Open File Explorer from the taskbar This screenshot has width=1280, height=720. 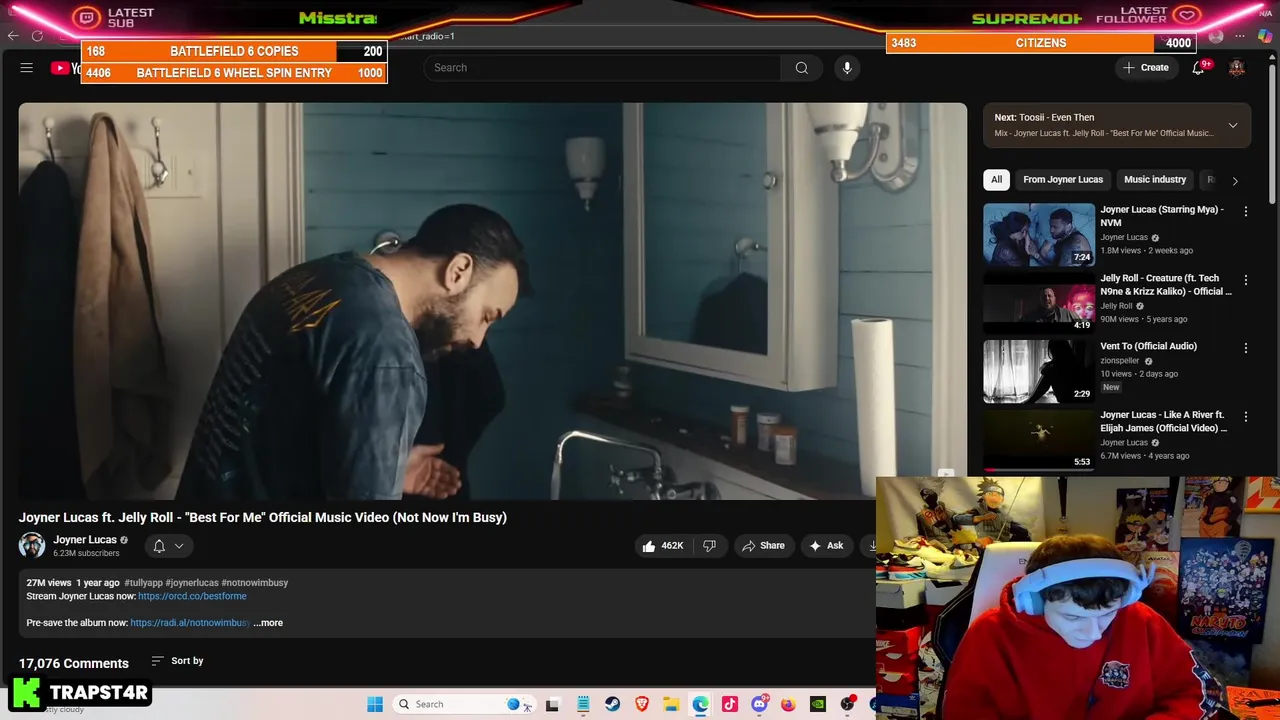pos(671,704)
